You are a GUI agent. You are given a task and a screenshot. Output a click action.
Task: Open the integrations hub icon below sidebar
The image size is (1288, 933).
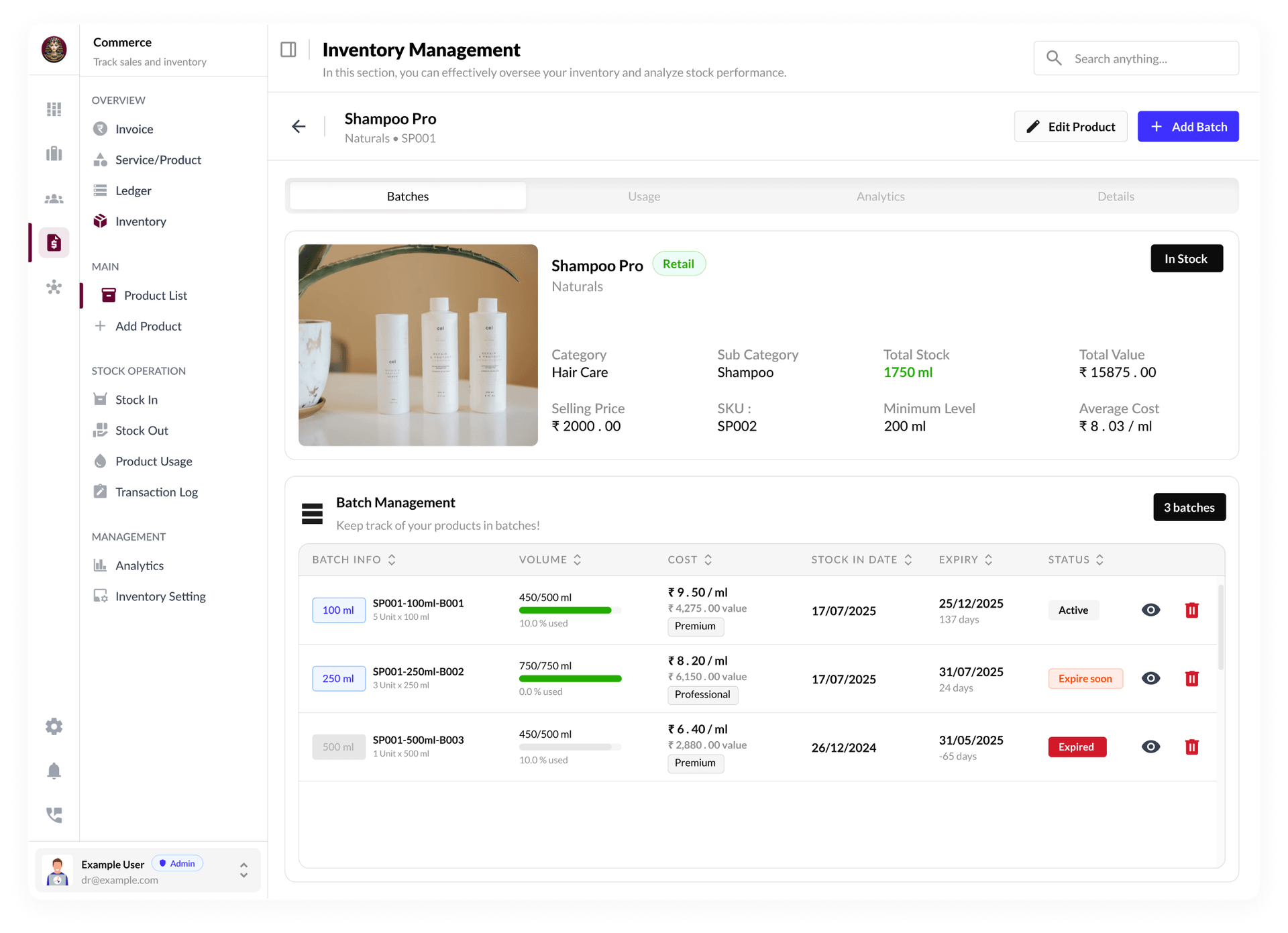coord(54,287)
